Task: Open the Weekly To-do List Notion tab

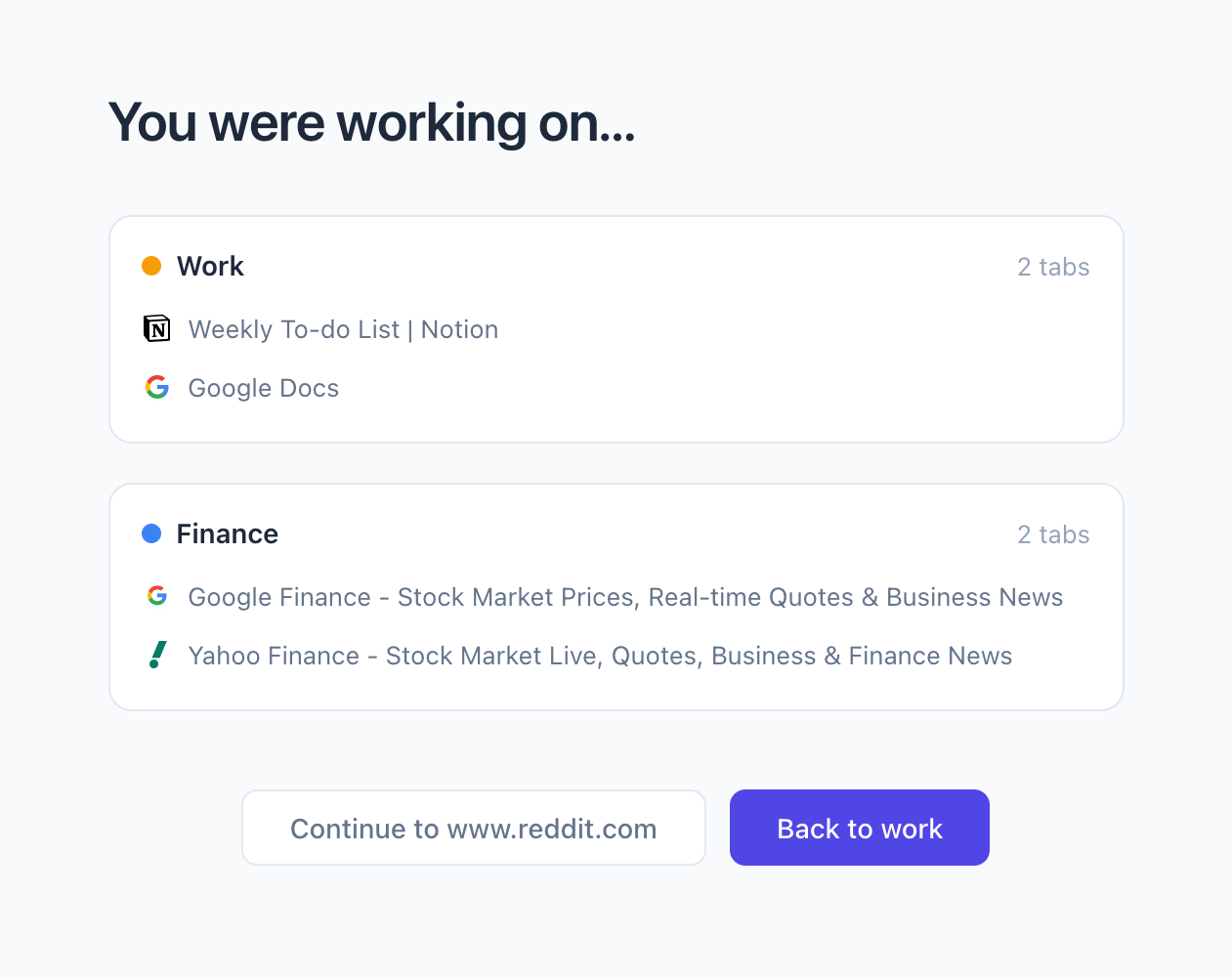Action: pyautogui.click(x=343, y=329)
